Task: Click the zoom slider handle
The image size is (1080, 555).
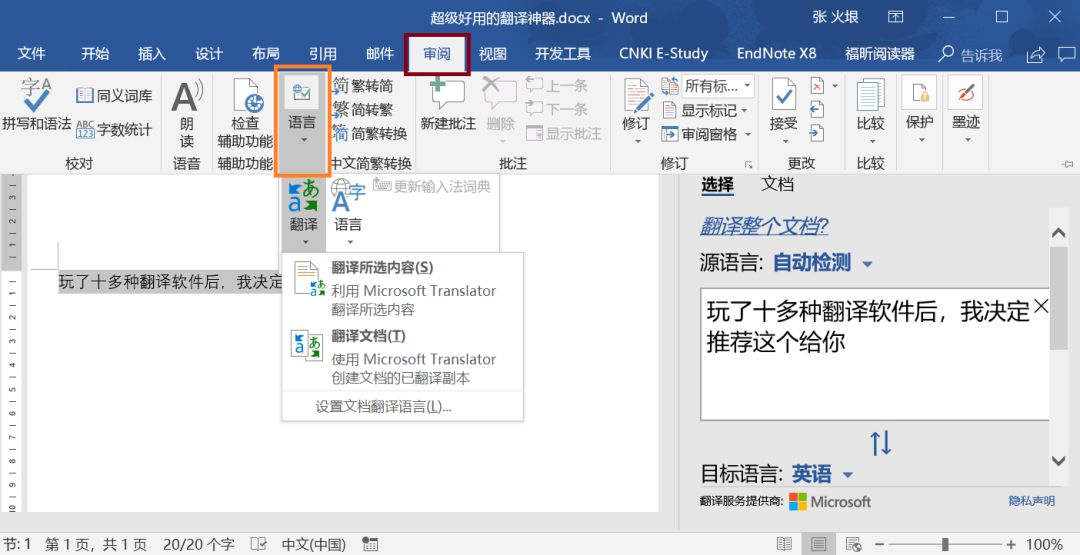Action: pos(947,544)
